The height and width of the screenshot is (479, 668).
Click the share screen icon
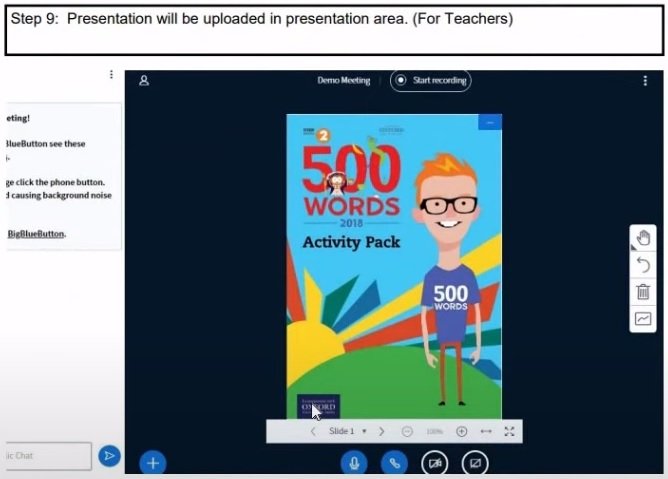475,462
